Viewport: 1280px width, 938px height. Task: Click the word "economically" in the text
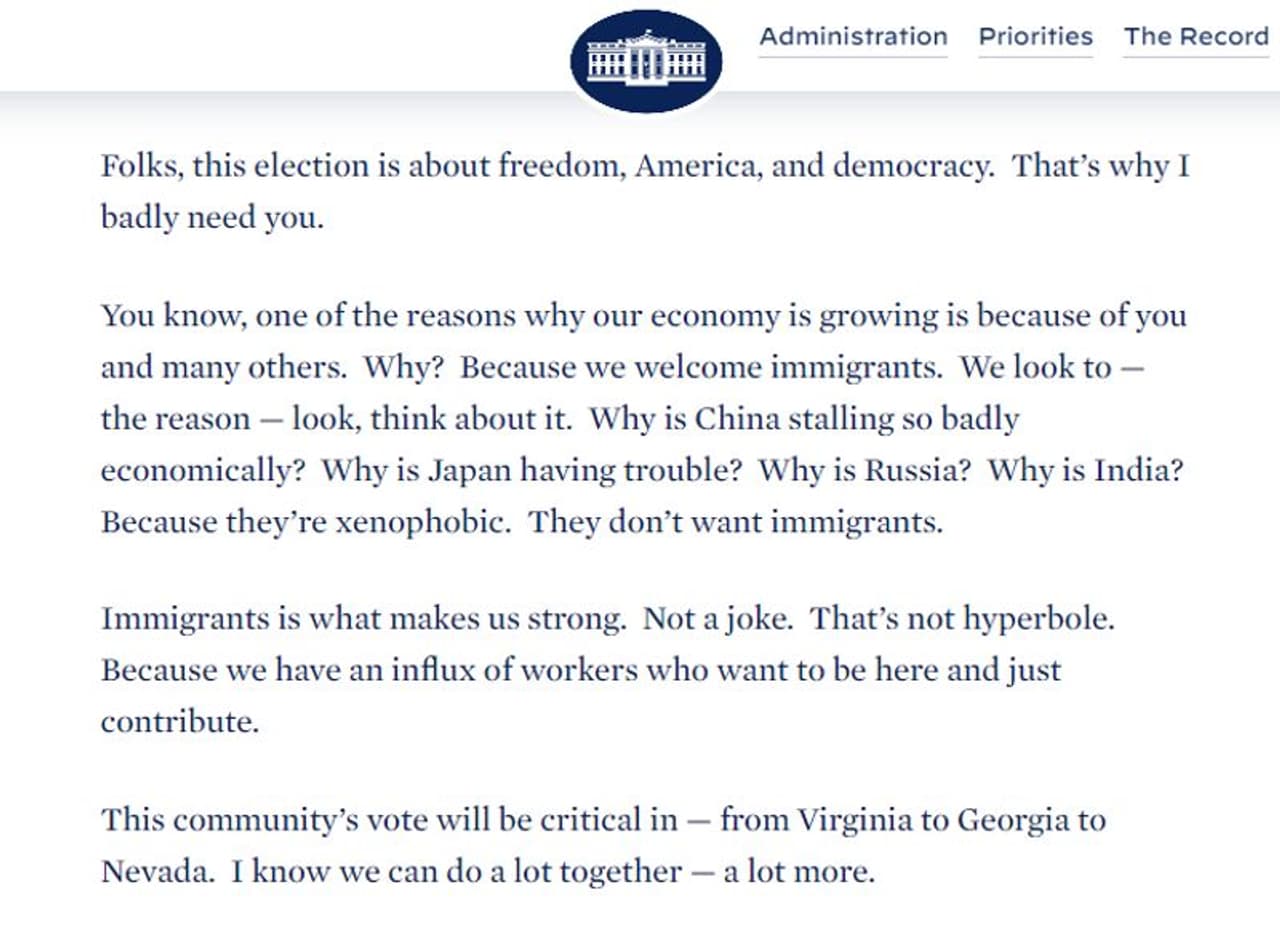point(200,471)
